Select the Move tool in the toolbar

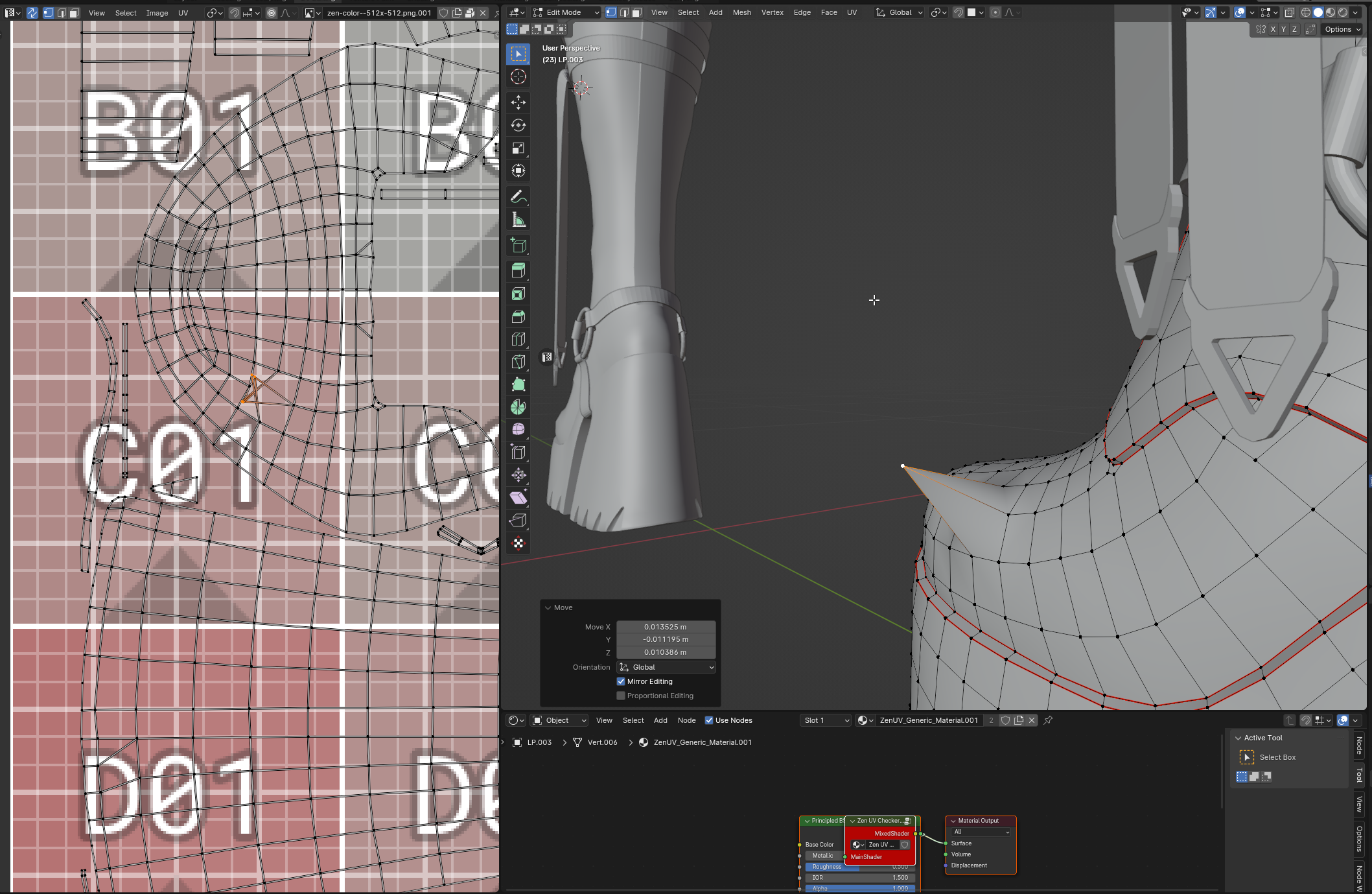click(x=518, y=102)
